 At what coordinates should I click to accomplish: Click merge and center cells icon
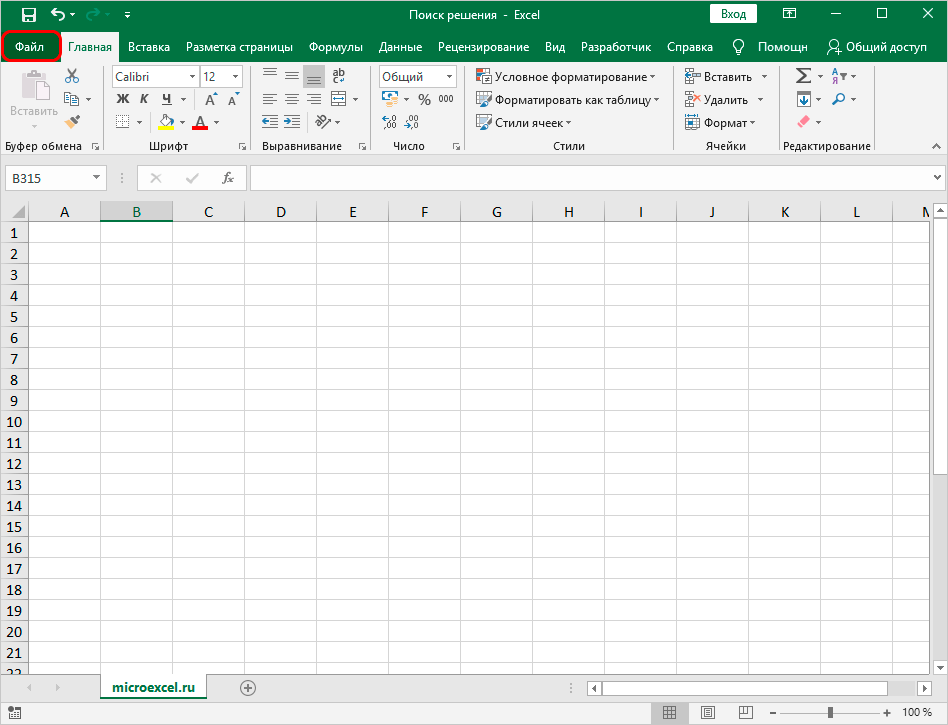point(339,99)
